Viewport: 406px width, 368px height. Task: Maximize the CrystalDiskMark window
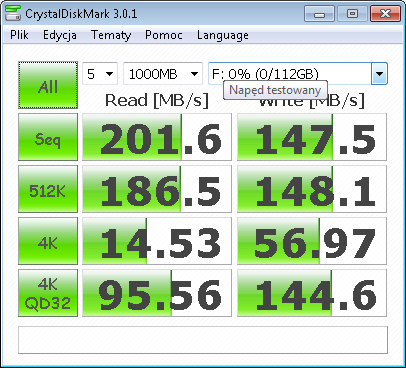(352, 14)
